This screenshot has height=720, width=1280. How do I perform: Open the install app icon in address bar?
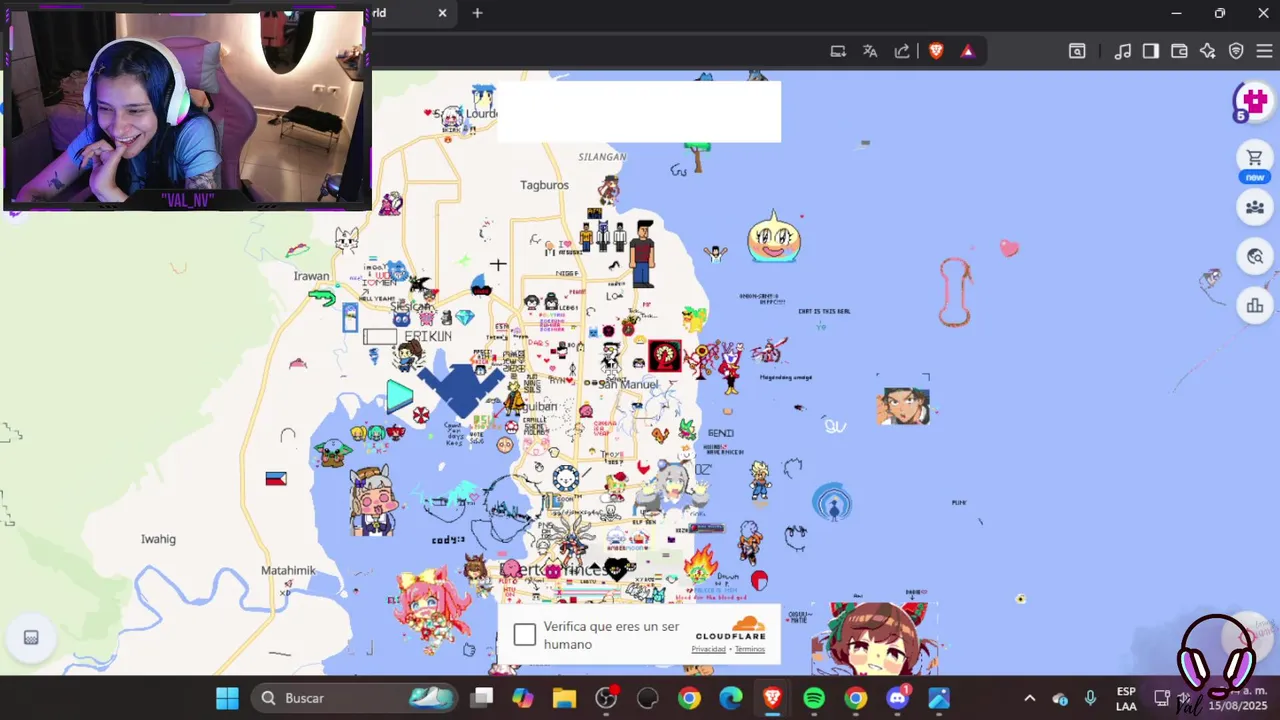point(838,51)
